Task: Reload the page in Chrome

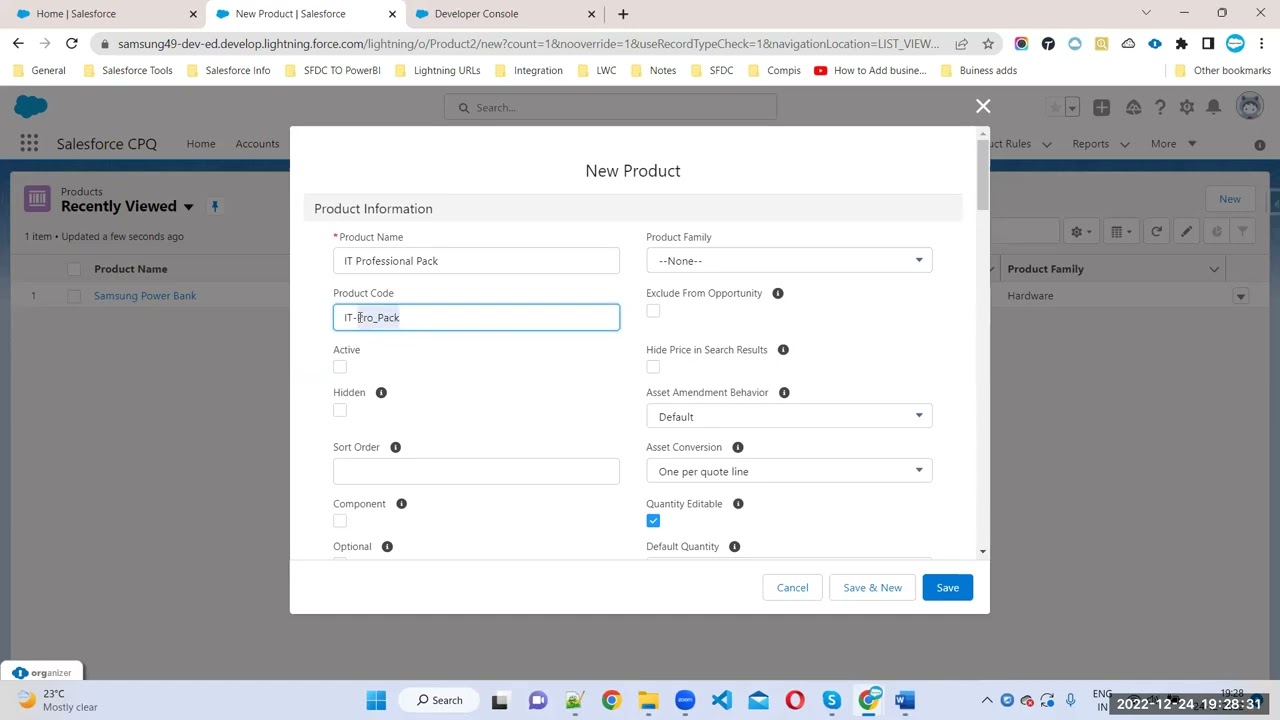Action: click(x=72, y=44)
